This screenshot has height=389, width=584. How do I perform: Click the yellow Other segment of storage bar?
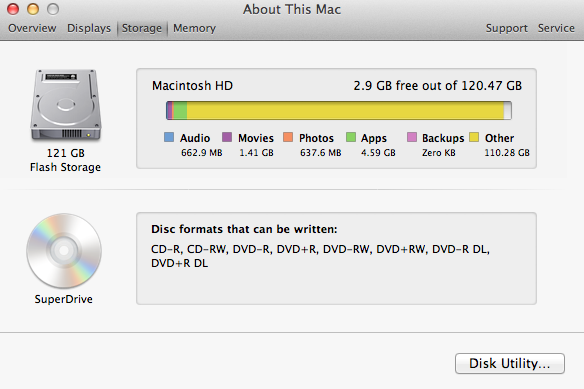click(x=345, y=110)
